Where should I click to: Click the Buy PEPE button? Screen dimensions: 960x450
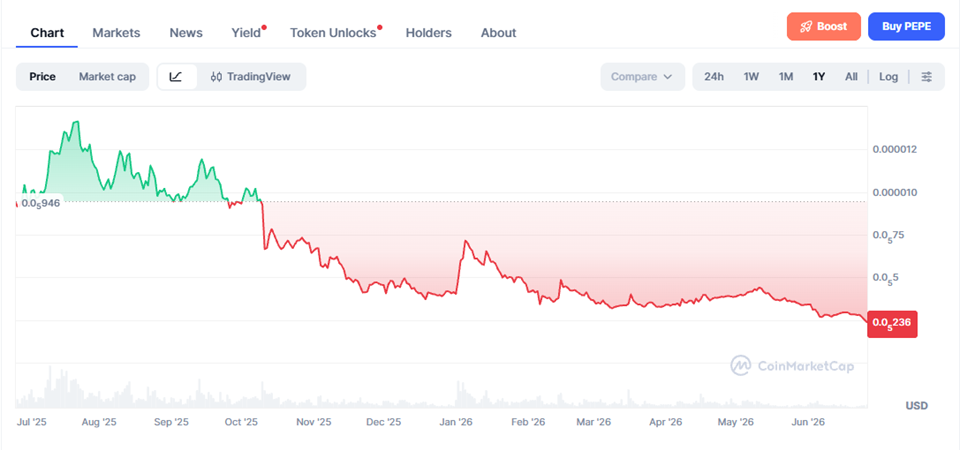[x=906, y=26]
